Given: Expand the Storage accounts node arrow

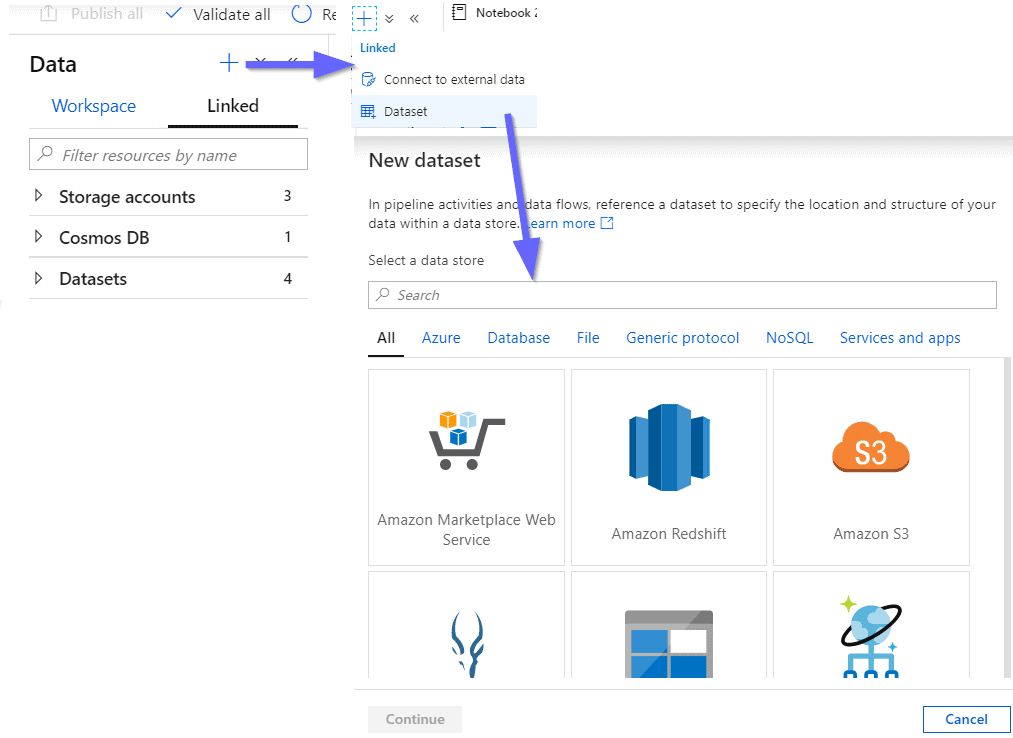Looking at the screenshot, I should tap(38, 196).
